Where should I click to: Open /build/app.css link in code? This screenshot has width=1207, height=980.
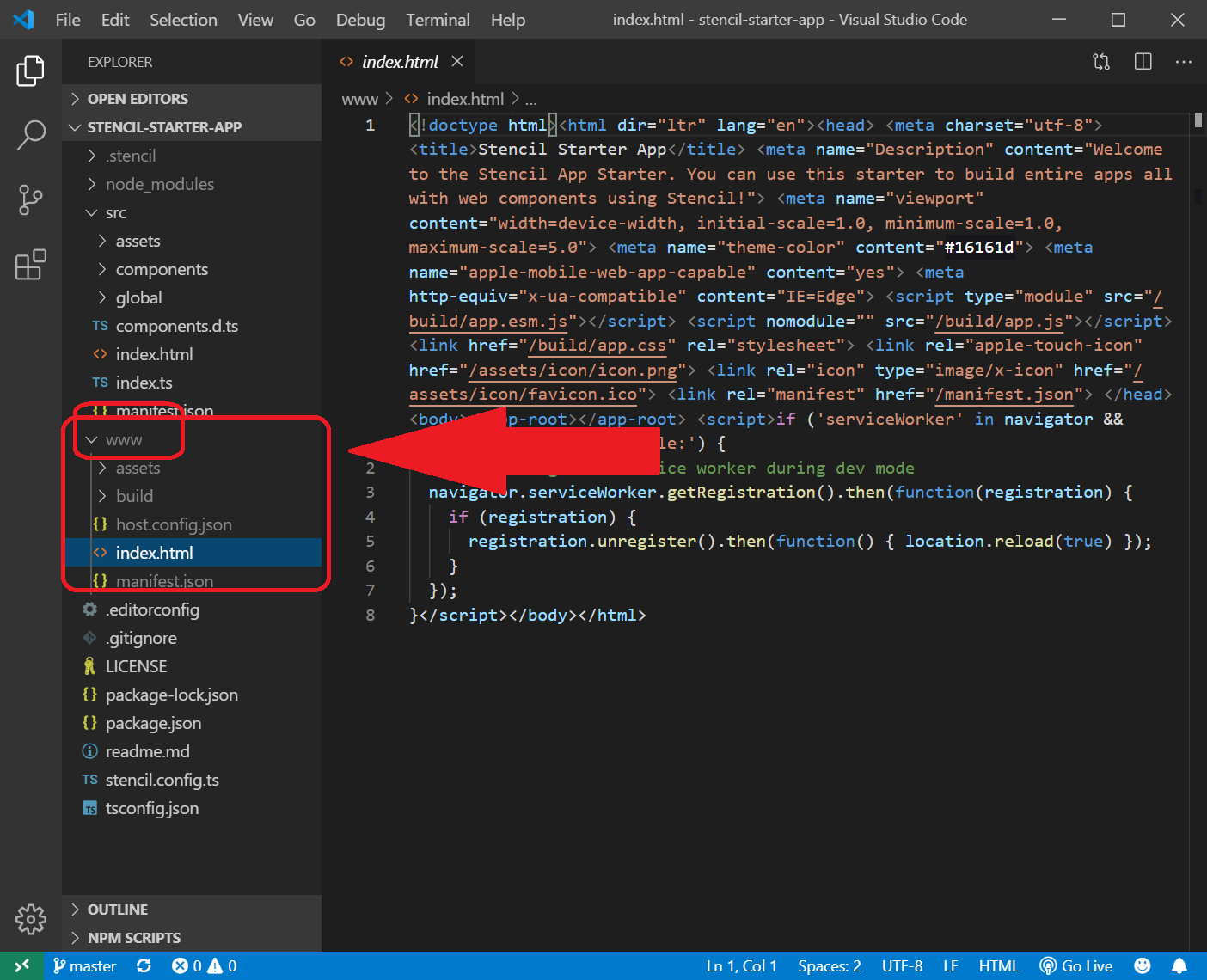597,346
